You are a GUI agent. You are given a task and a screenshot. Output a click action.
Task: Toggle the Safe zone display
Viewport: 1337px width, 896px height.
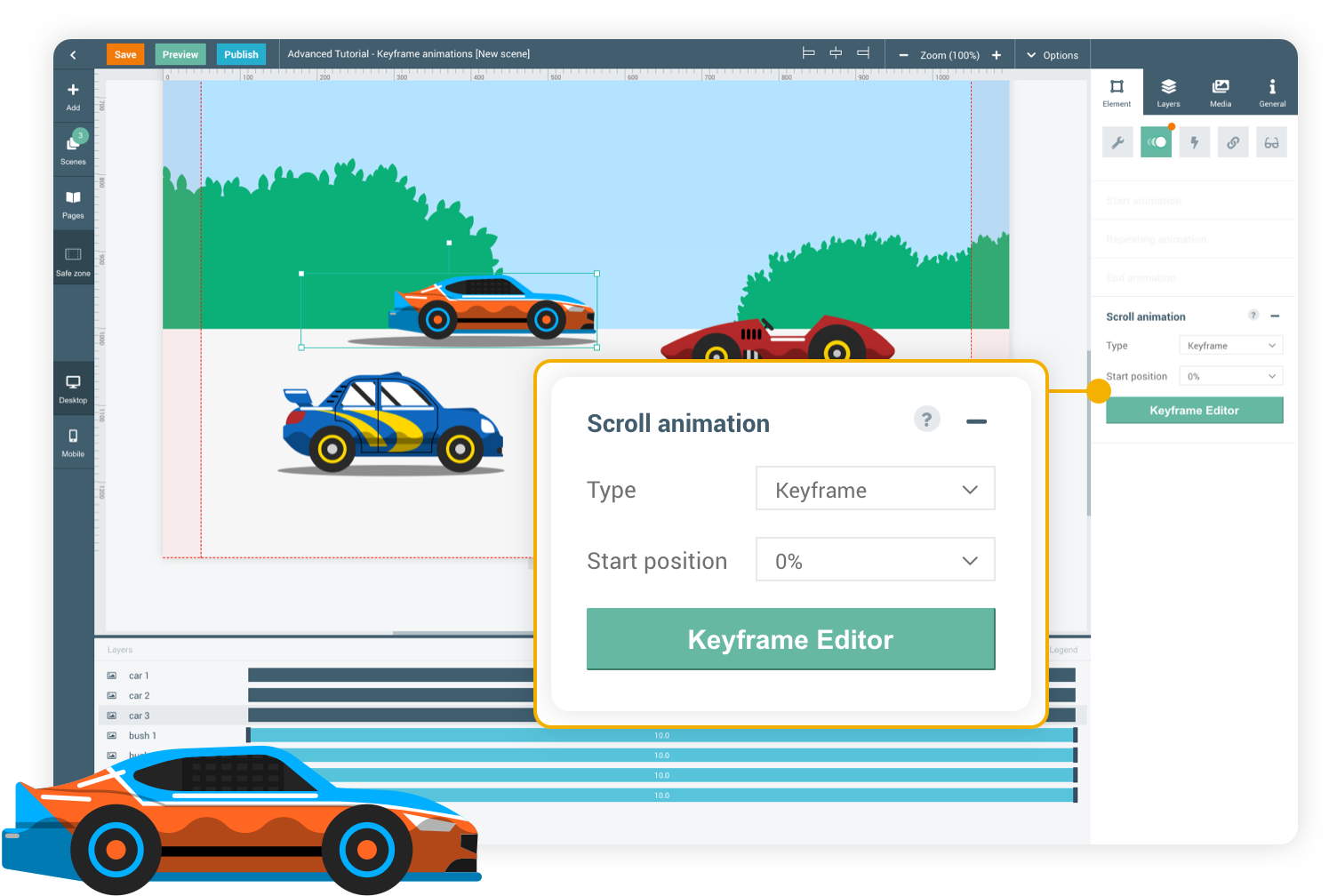point(73,260)
